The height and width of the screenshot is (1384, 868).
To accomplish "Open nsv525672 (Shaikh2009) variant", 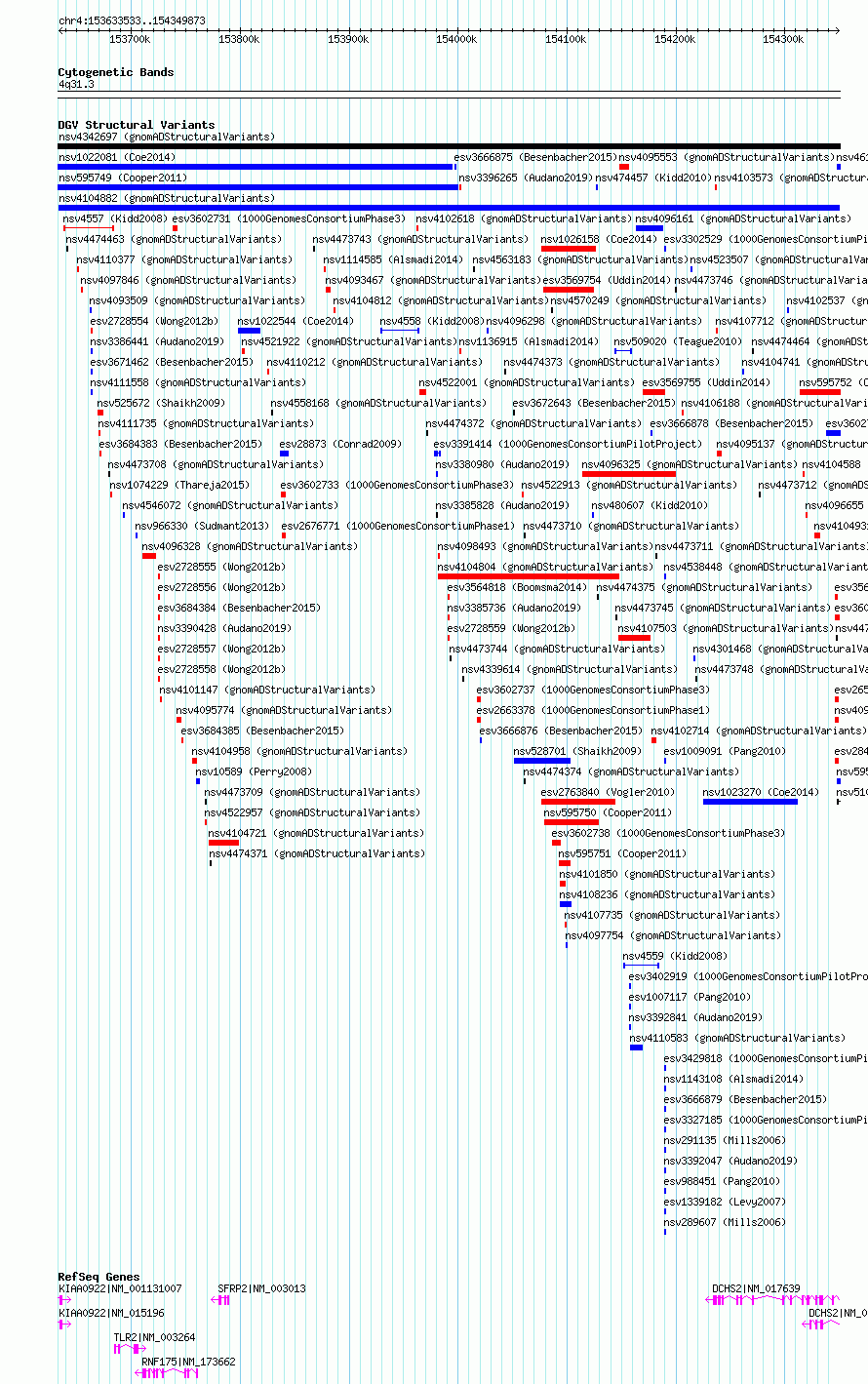I will coord(161,403).
